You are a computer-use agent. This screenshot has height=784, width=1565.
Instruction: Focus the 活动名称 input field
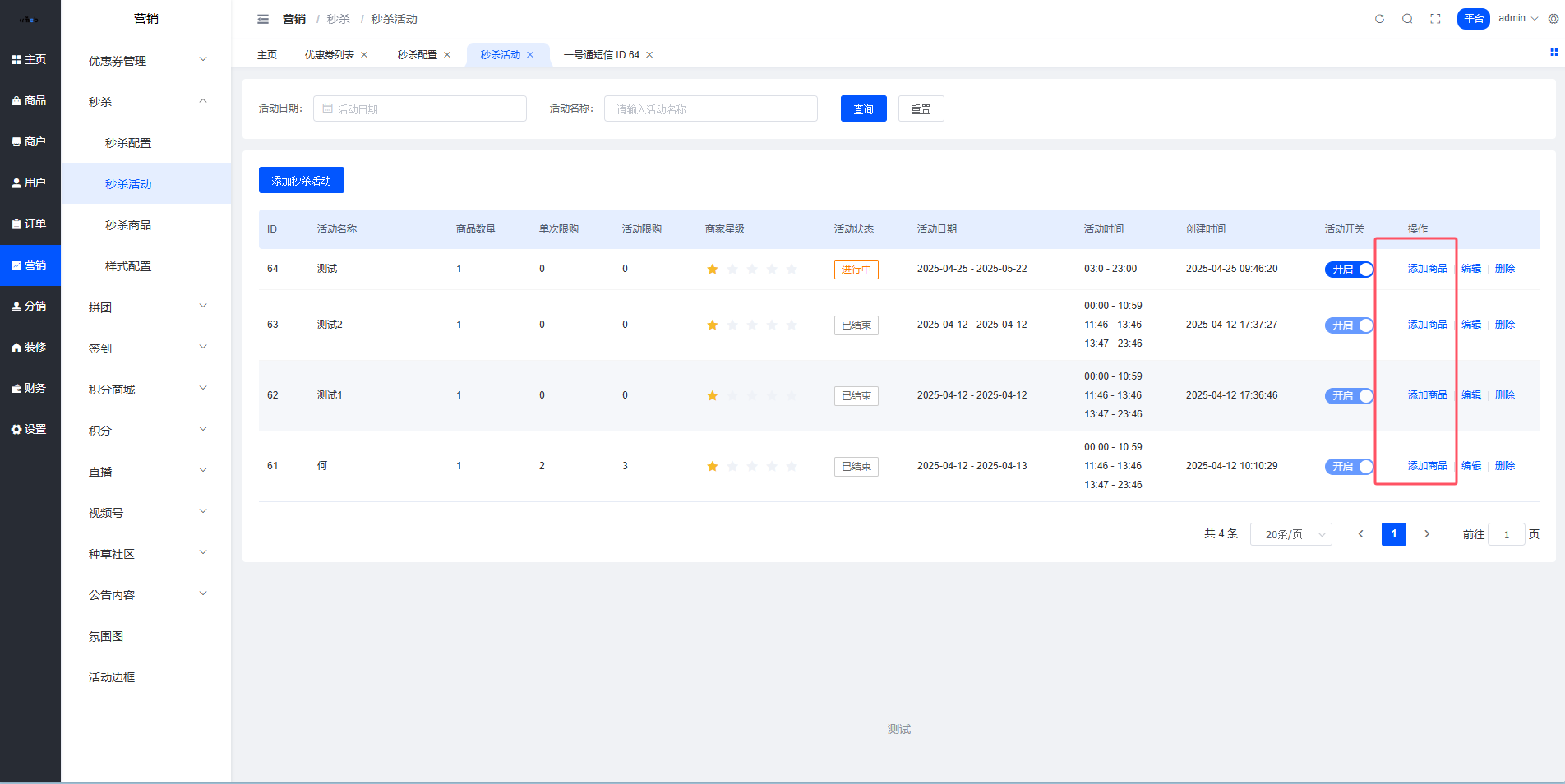[x=710, y=108]
